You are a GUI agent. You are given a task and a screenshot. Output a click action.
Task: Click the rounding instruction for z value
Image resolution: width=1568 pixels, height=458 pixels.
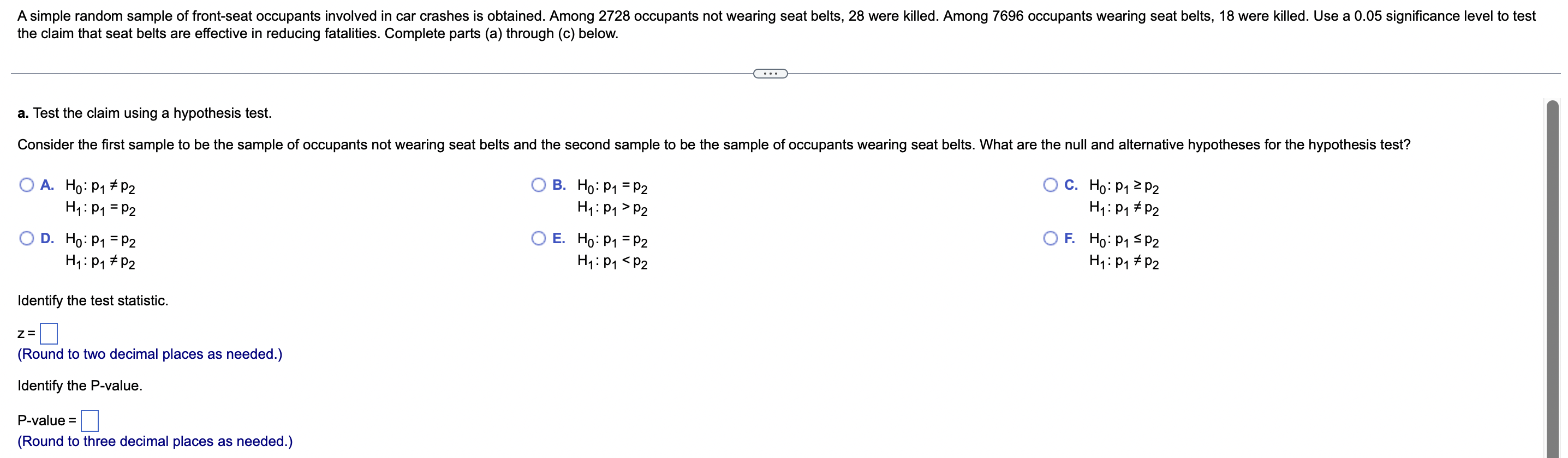point(149,353)
